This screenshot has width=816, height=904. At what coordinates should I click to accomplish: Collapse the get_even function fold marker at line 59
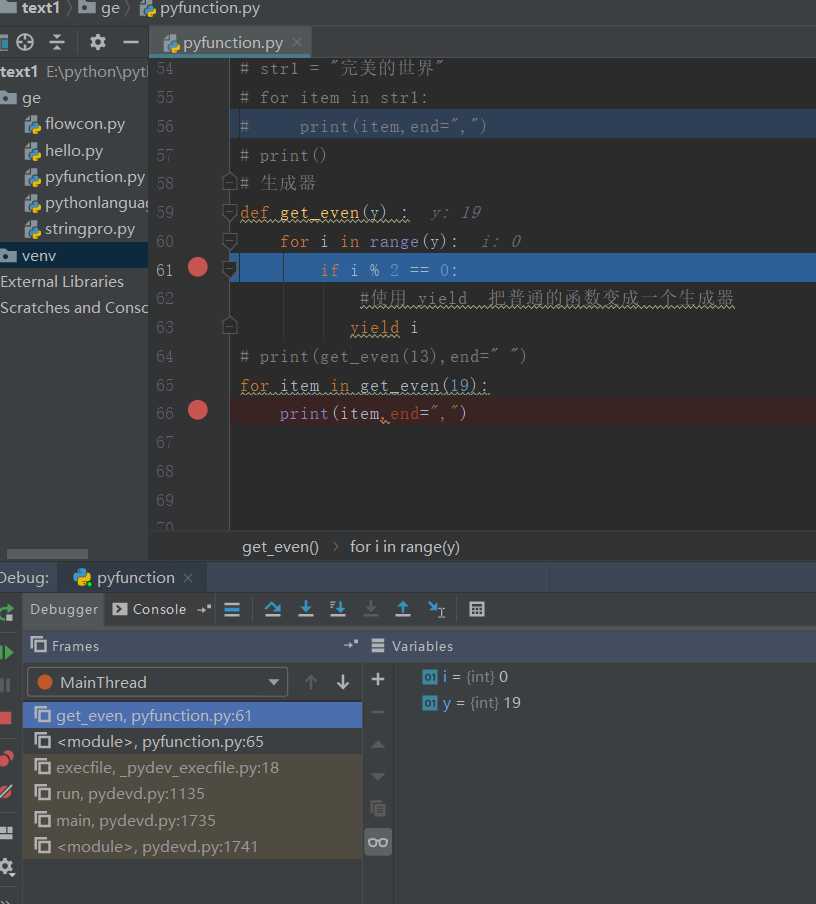coord(230,212)
